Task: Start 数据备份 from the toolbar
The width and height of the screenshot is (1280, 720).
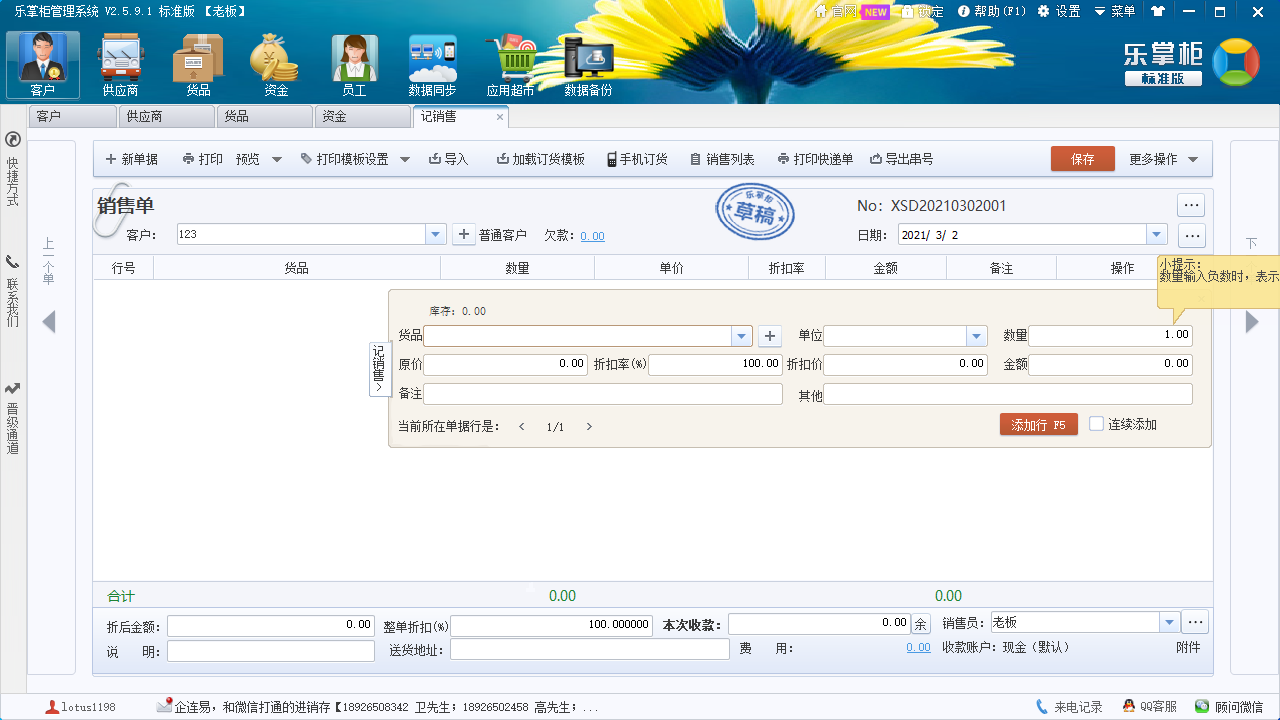Action: [x=588, y=60]
